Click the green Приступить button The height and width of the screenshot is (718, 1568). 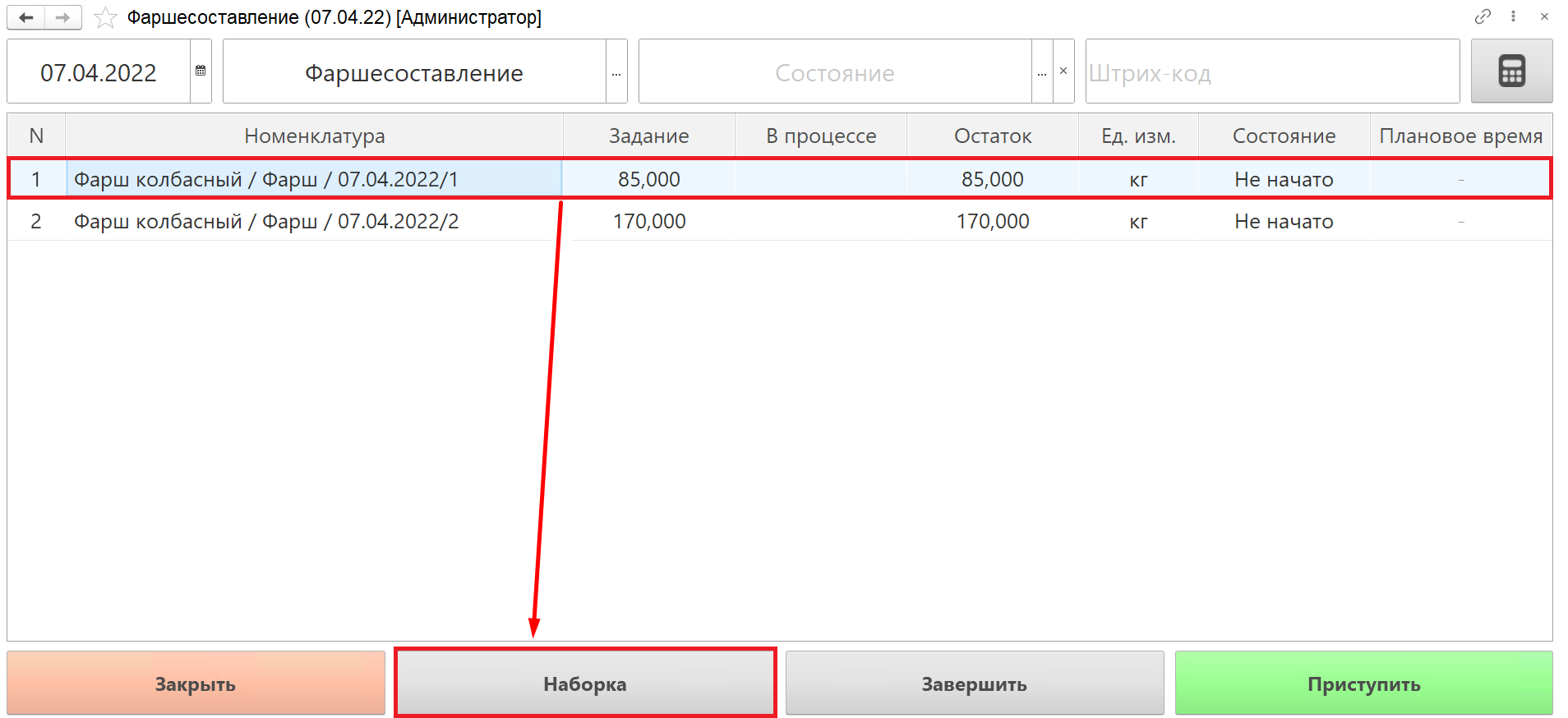(1364, 683)
